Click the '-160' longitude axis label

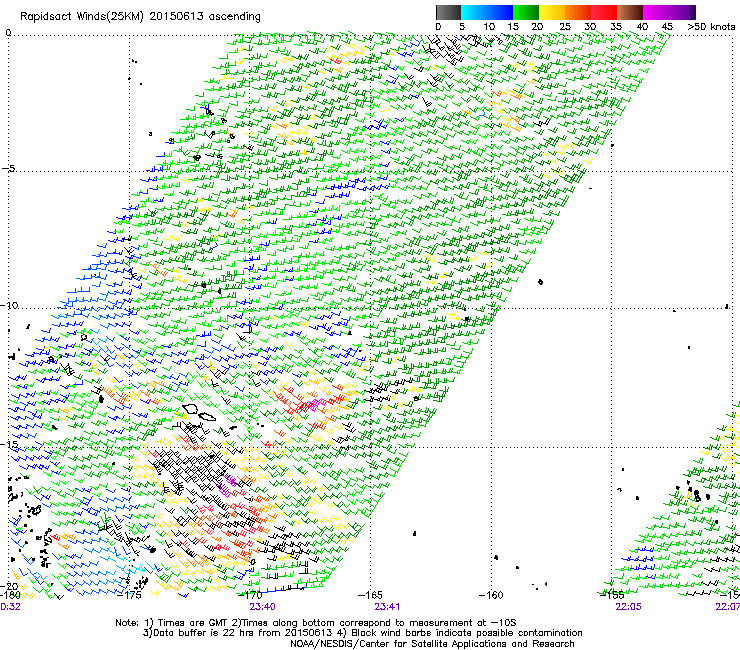pyautogui.click(x=491, y=595)
